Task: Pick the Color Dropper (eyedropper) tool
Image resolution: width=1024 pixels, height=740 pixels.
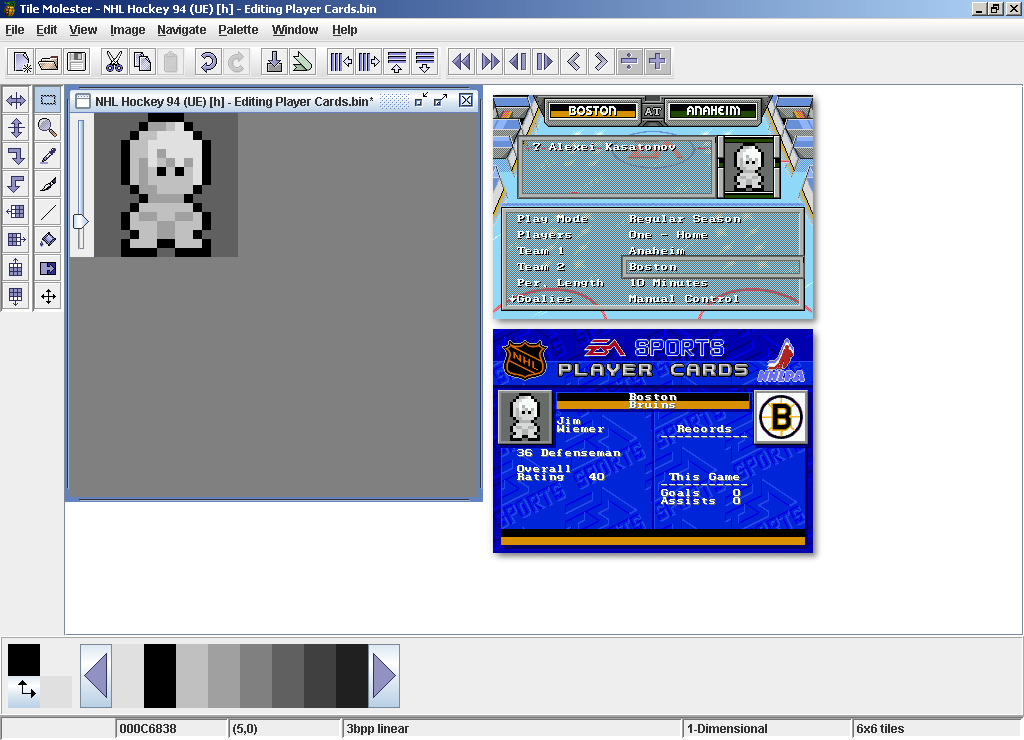Action: click(x=47, y=155)
